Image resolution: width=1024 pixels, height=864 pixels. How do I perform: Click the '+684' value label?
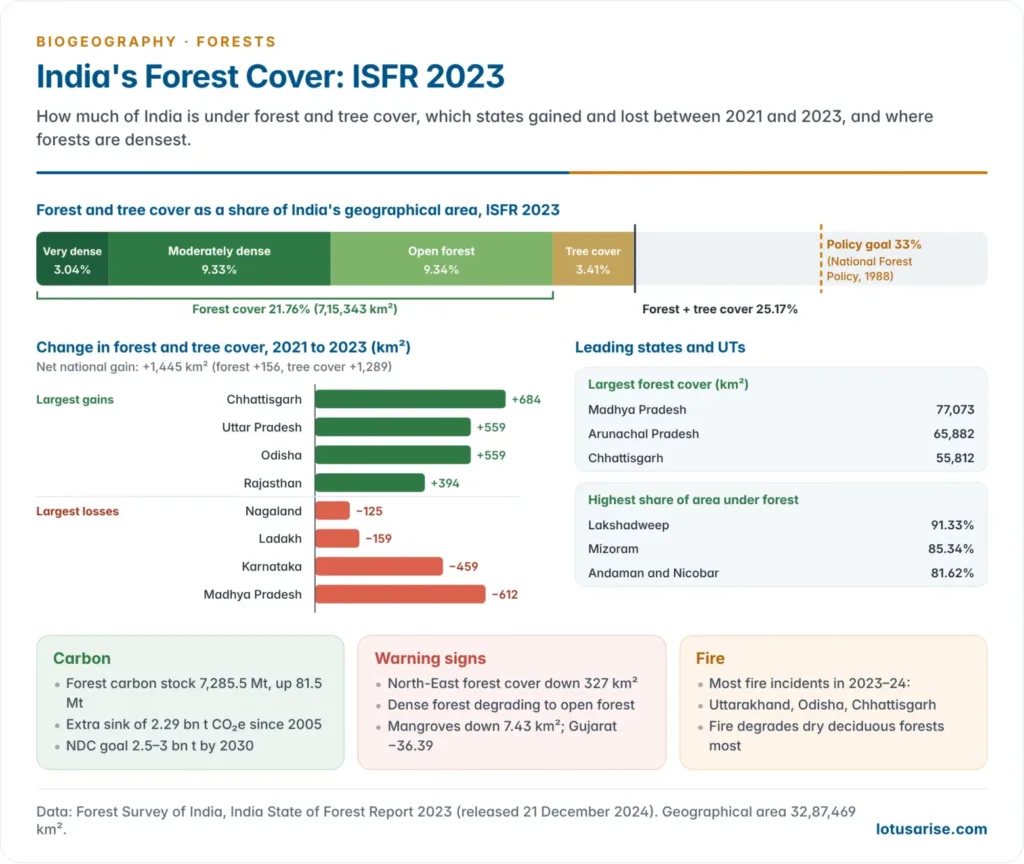click(x=526, y=400)
